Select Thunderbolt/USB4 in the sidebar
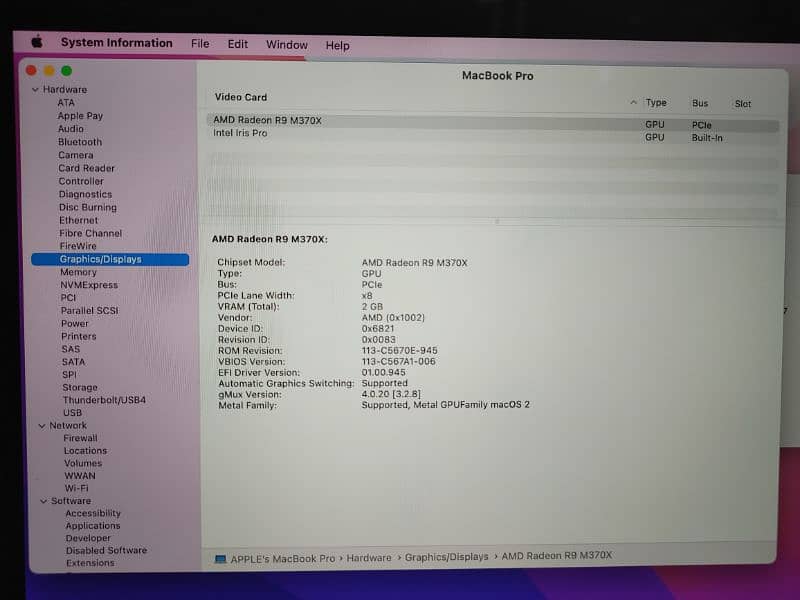The image size is (800, 600). pos(104,400)
